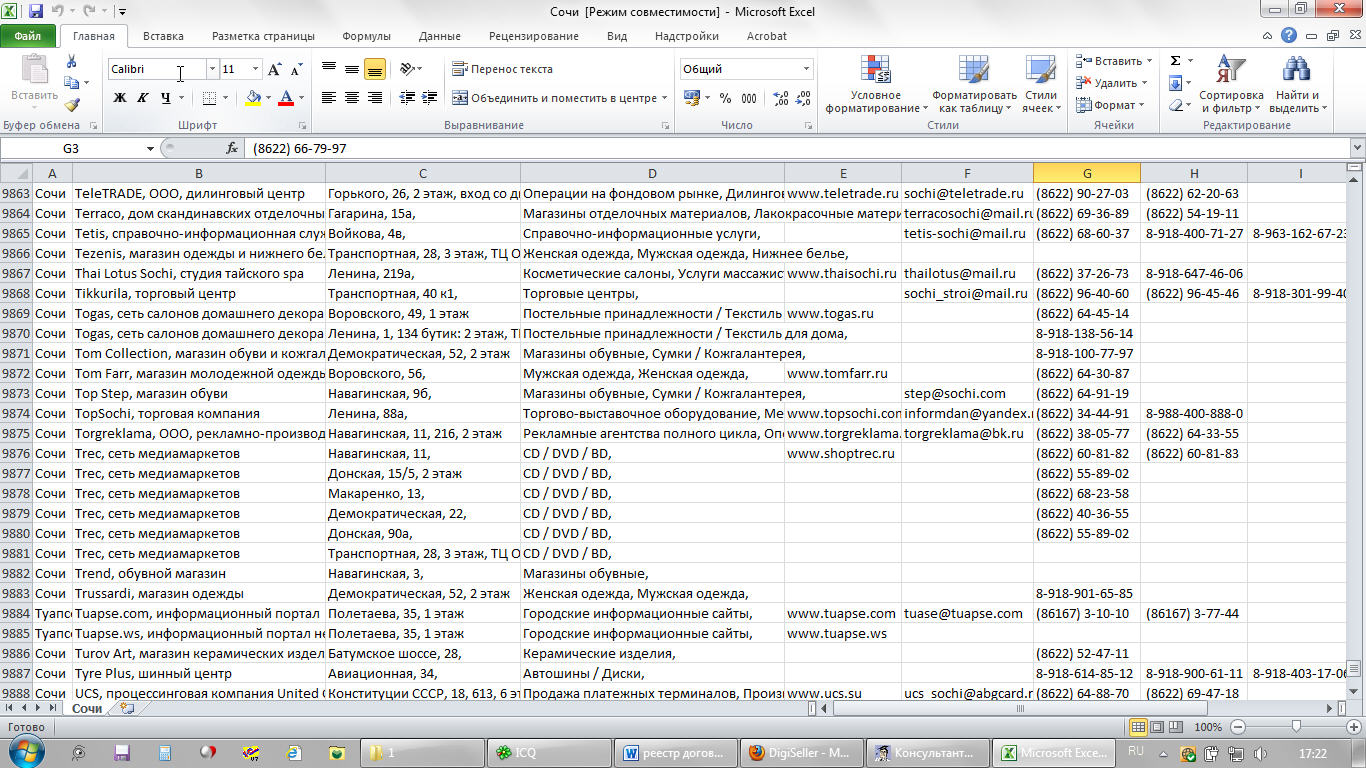Viewport: 1366px width, 768px height.
Task: Click the AutoSum sigma icon
Action: pos(1175,61)
